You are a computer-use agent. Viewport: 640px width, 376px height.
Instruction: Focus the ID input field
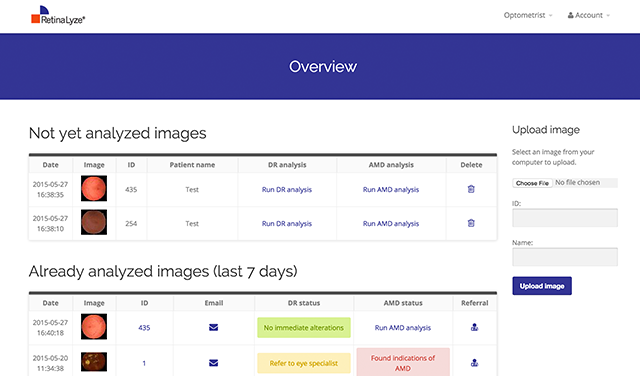[x=564, y=218]
